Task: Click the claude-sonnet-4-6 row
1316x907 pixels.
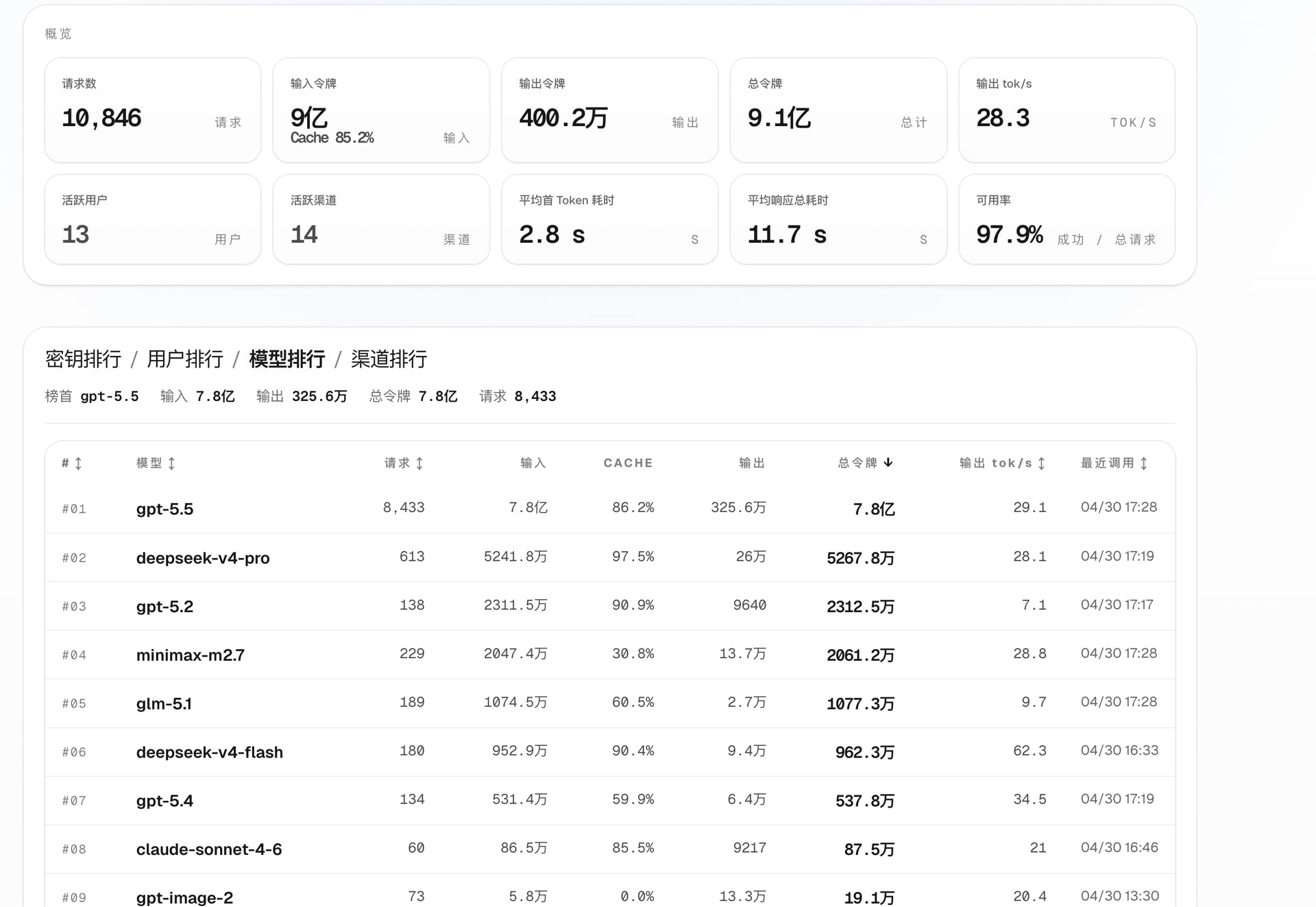Action: pyautogui.click(x=610, y=849)
